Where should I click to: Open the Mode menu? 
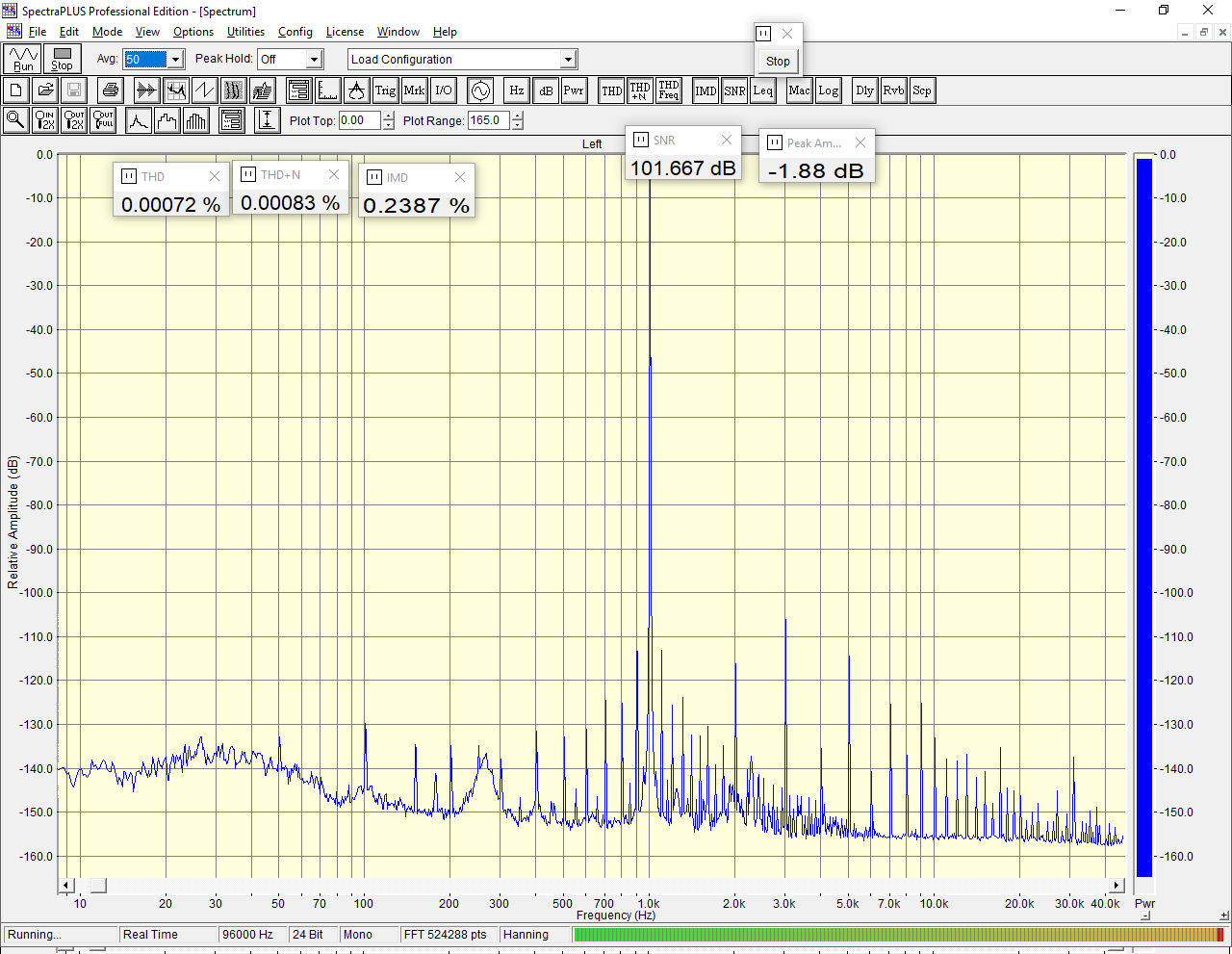point(108,32)
